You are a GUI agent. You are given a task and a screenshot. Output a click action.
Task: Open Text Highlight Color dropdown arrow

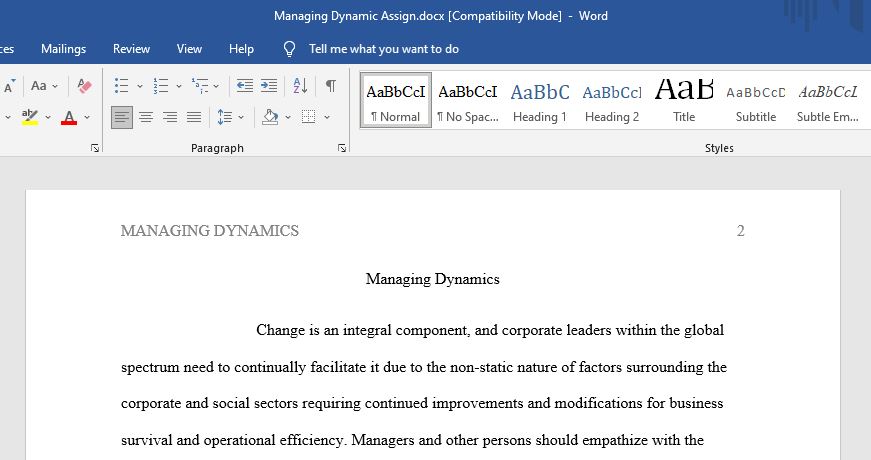(48, 117)
